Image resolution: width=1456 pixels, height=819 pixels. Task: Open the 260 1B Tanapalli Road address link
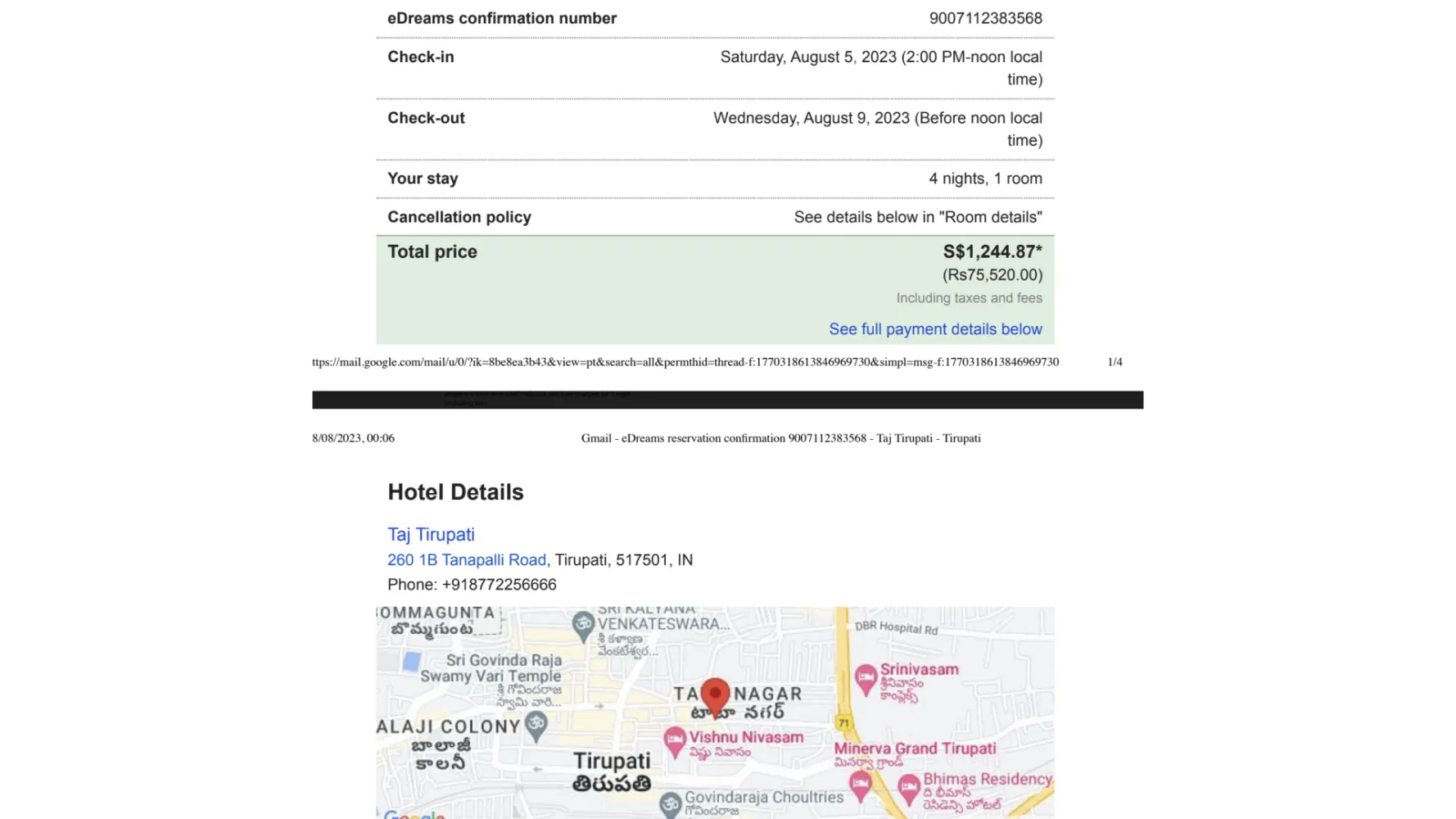point(467,560)
